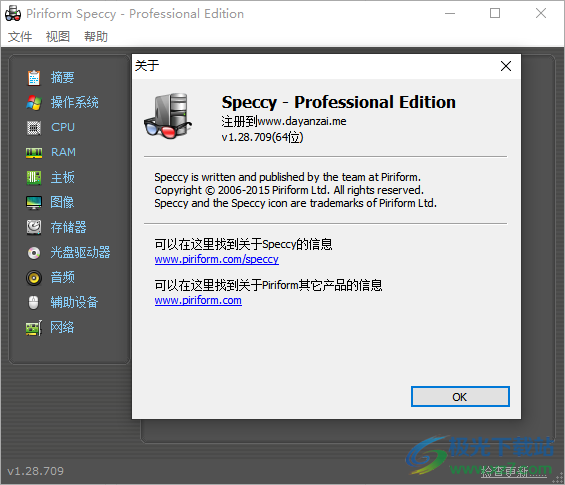Click the hard drive icon beside 存储器
The height and width of the screenshot is (485, 565).
34,228
